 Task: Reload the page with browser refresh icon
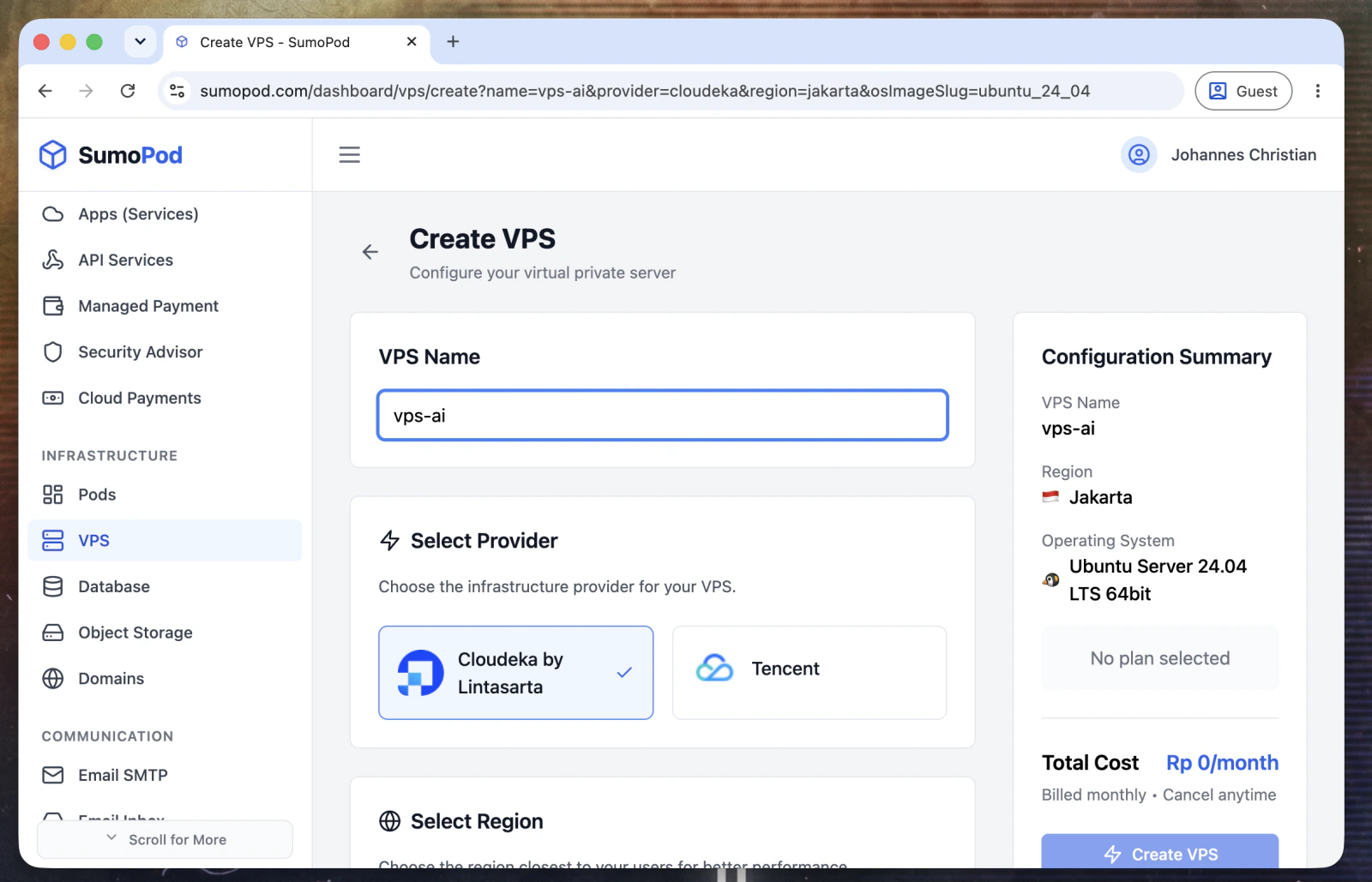pos(128,91)
